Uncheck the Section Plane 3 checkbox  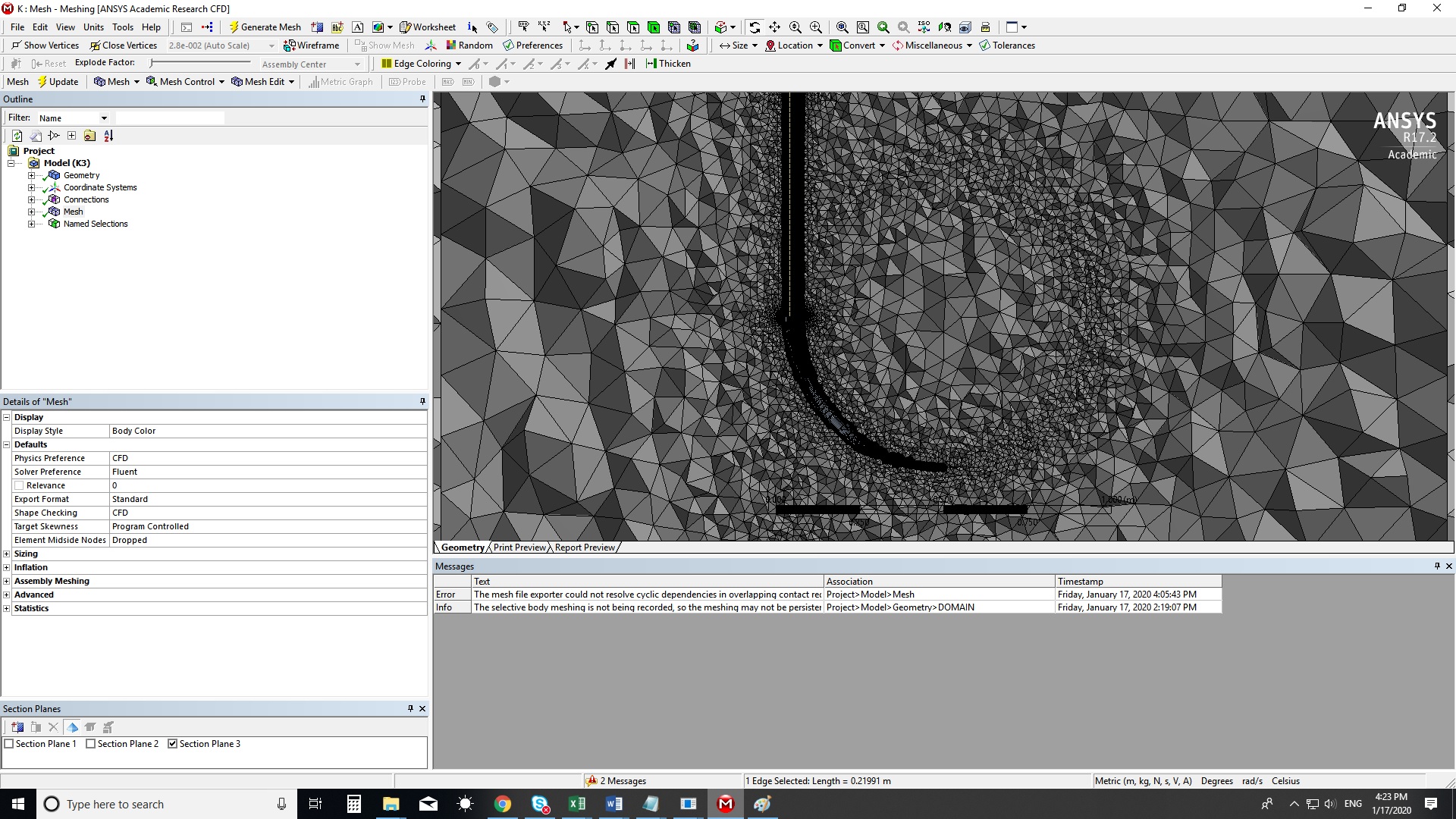173,744
